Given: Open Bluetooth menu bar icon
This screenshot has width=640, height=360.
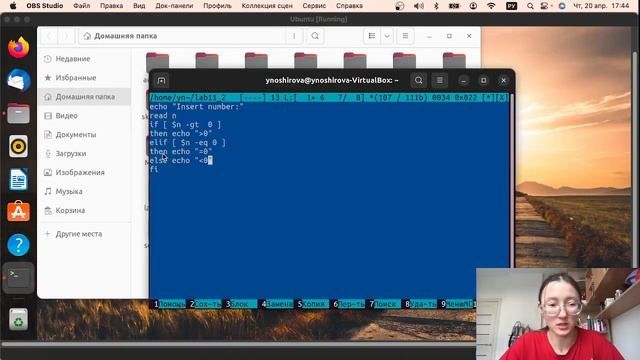Looking at the screenshot, I should pyautogui.click(x=436, y=6).
